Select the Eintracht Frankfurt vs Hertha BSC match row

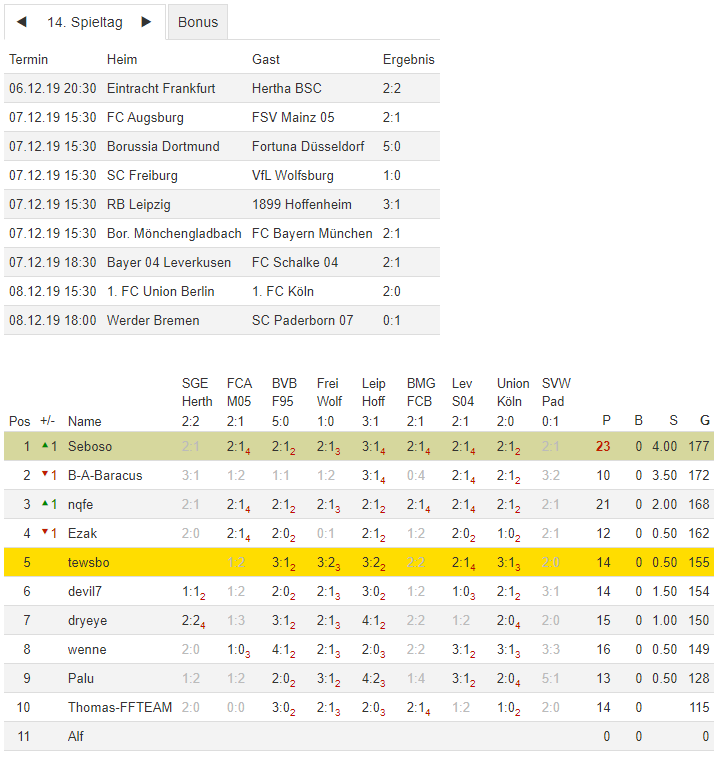click(x=222, y=88)
